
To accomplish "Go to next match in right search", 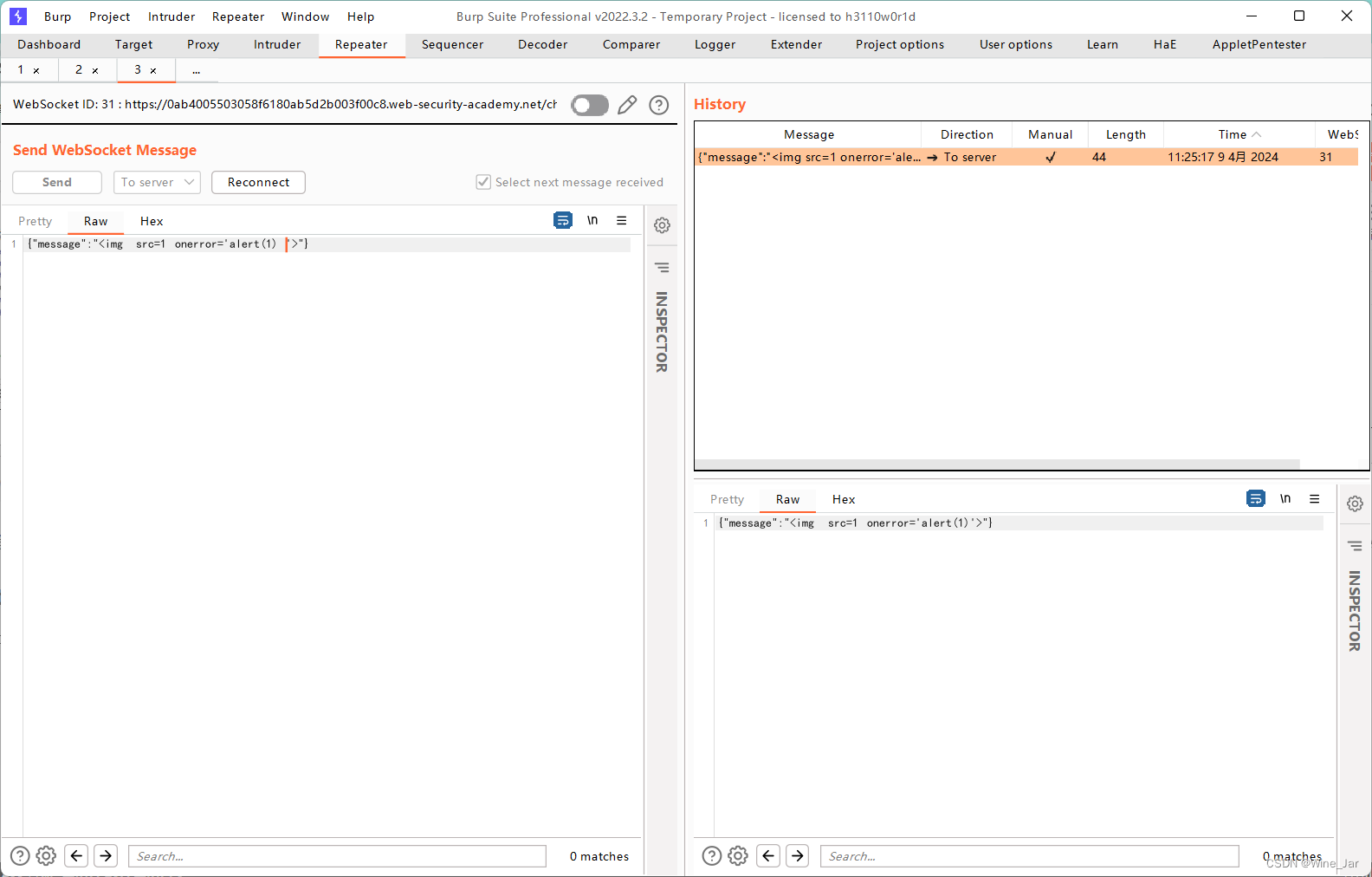I will pos(798,856).
